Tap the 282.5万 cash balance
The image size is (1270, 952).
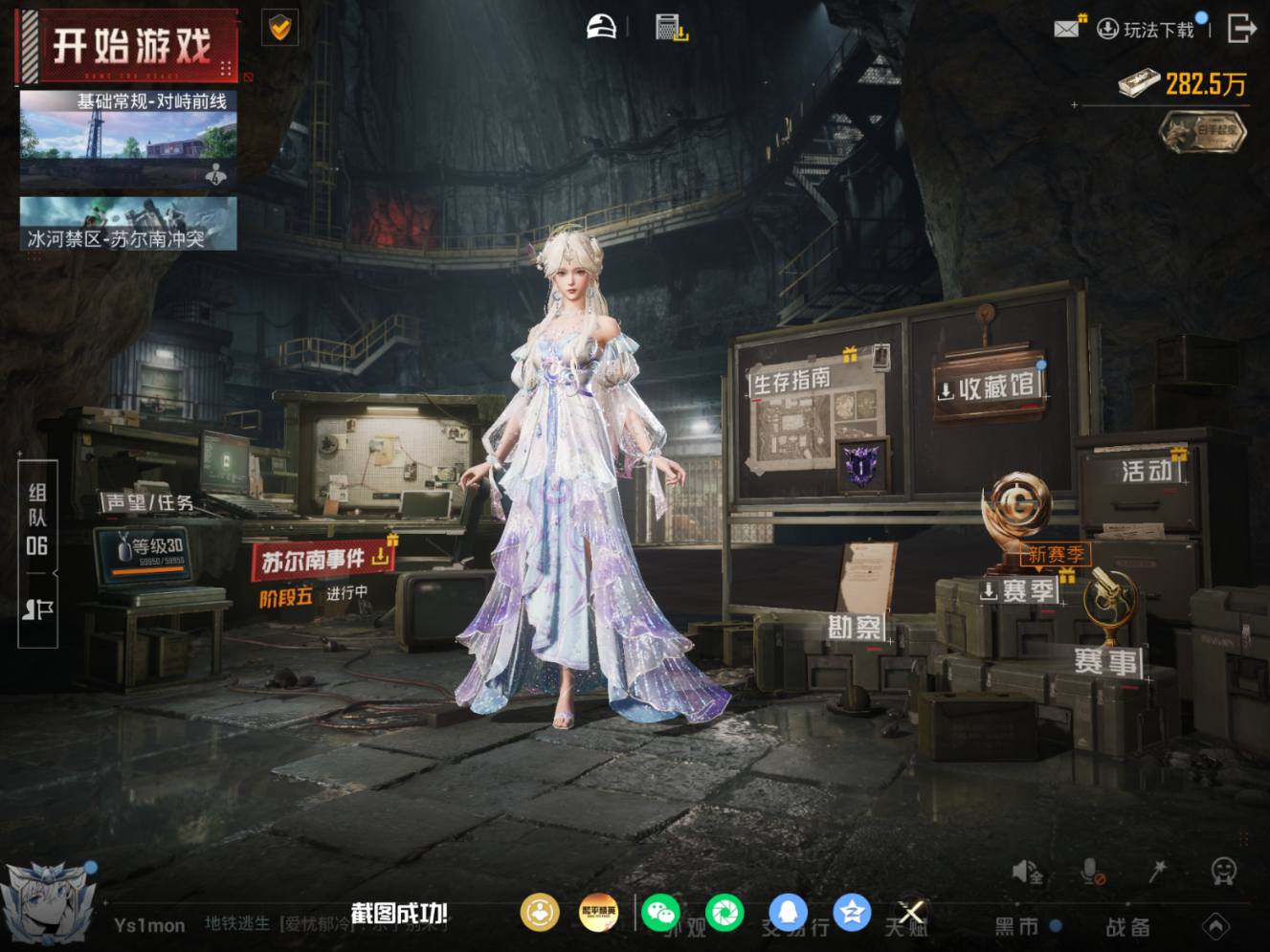pyautogui.click(x=1183, y=84)
